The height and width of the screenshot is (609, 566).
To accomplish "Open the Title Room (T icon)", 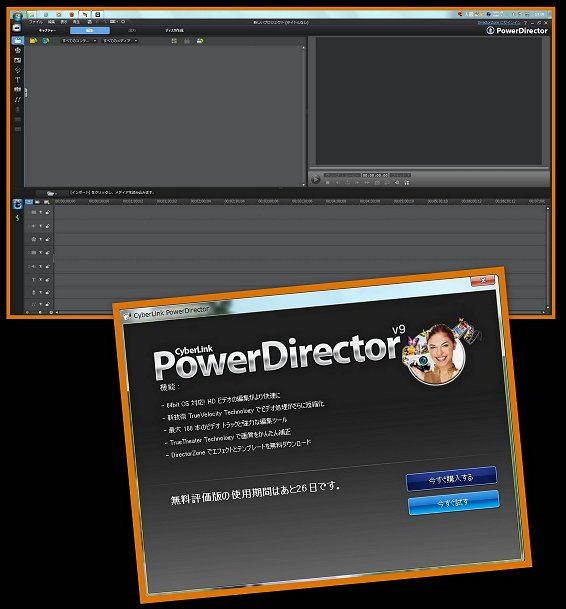I will click(x=17, y=80).
